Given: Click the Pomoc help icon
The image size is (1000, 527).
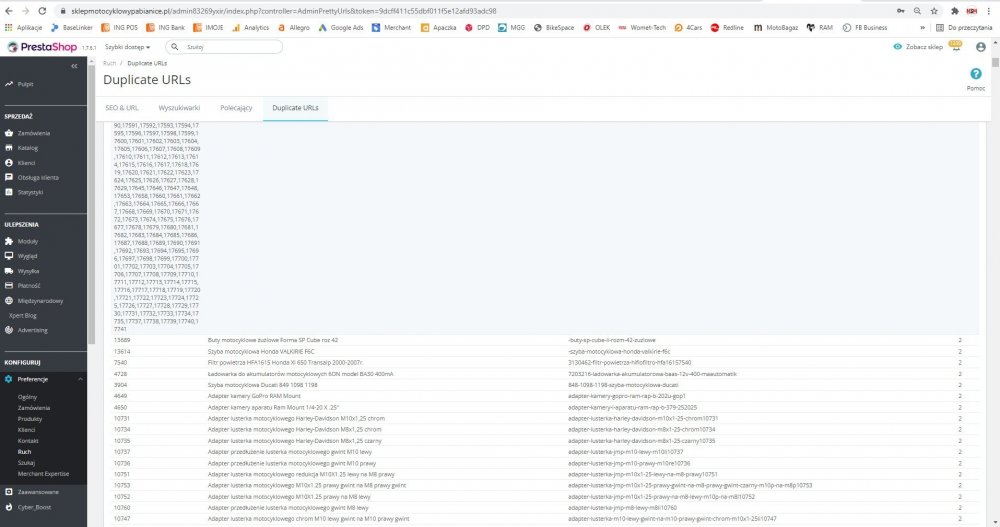Looking at the screenshot, I should 976,74.
